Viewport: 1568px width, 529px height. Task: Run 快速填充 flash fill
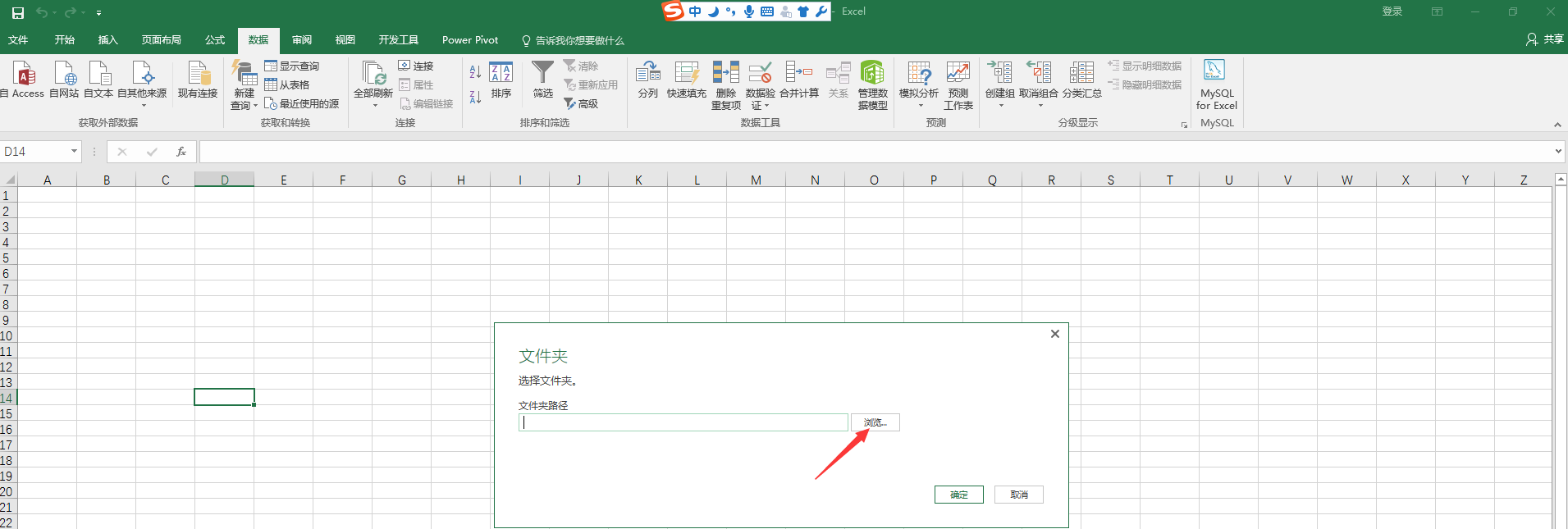point(687,80)
